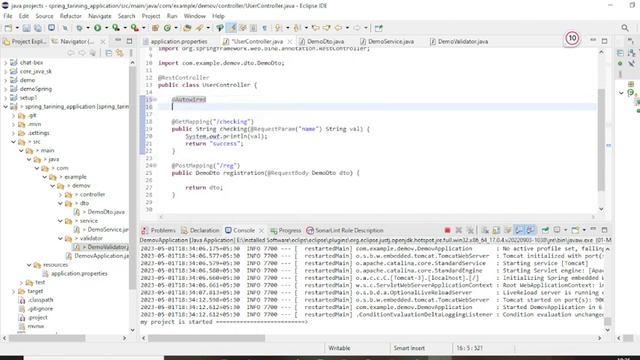
Task: Open the Window menu
Action: tap(194, 16)
